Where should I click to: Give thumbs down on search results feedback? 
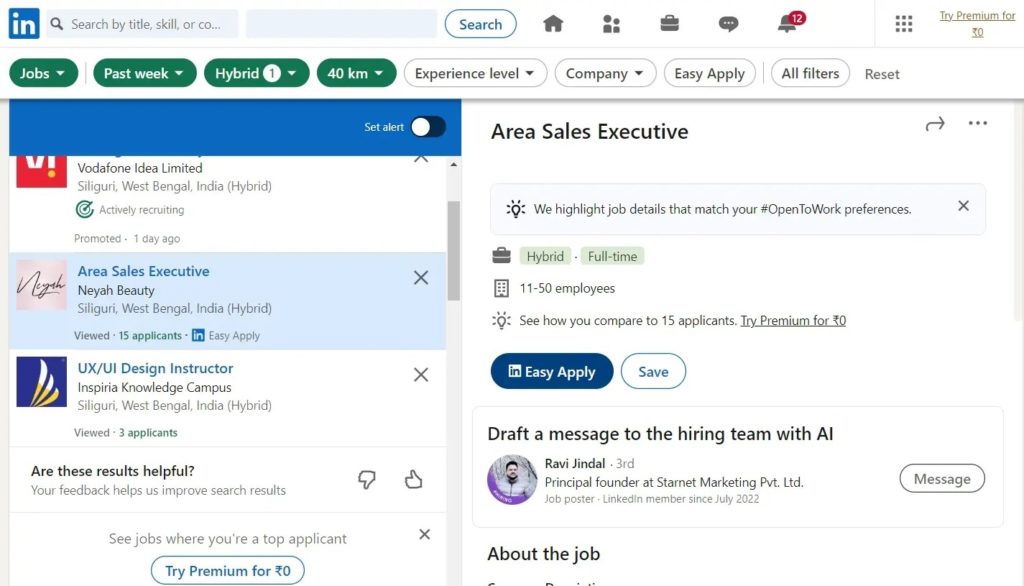(x=367, y=479)
